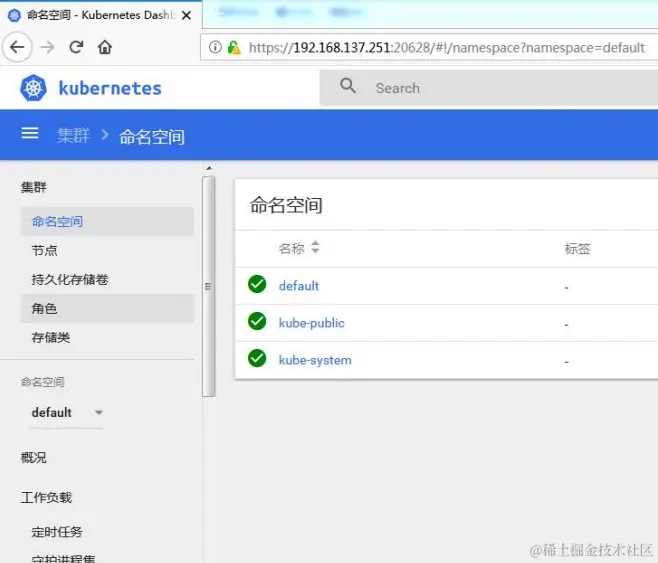The image size is (658, 563).
Task: Click the browser forward arrow button
Action: point(47,47)
